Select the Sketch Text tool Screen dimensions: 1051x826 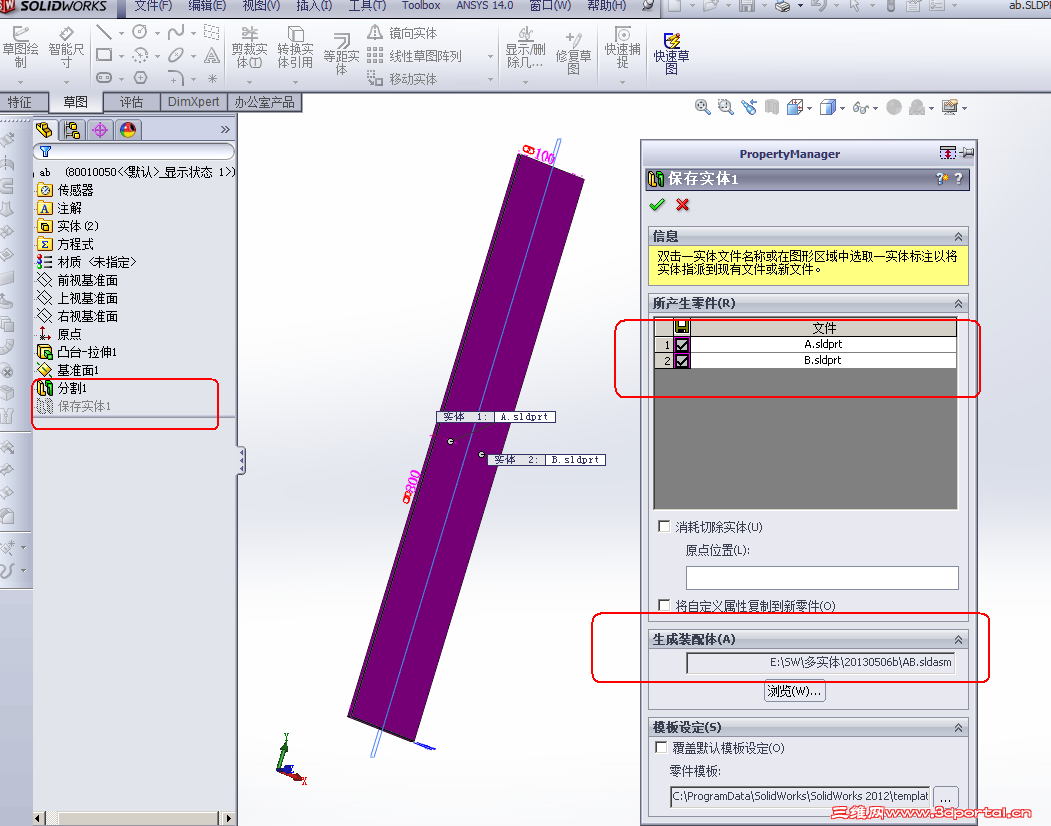point(212,55)
